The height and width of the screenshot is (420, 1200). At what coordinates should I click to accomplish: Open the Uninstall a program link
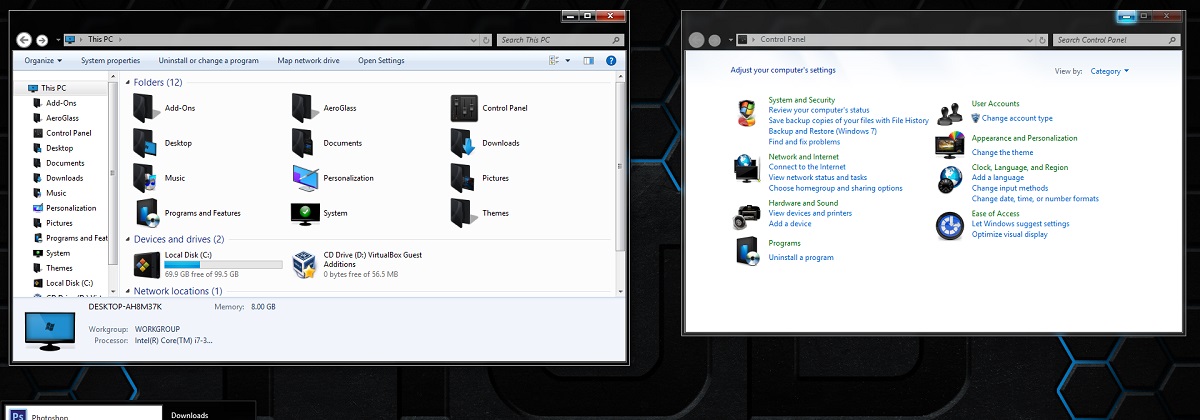pyautogui.click(x=800, y=258)
